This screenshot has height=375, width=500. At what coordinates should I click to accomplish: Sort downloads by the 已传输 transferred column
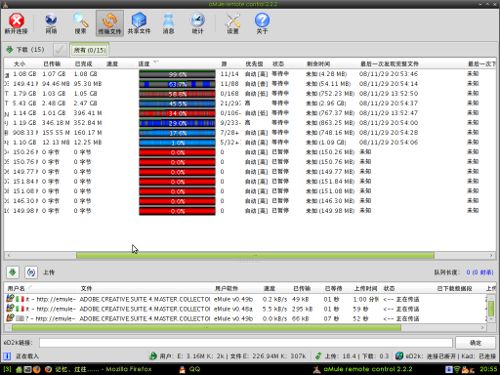click(x=52, y=64)
